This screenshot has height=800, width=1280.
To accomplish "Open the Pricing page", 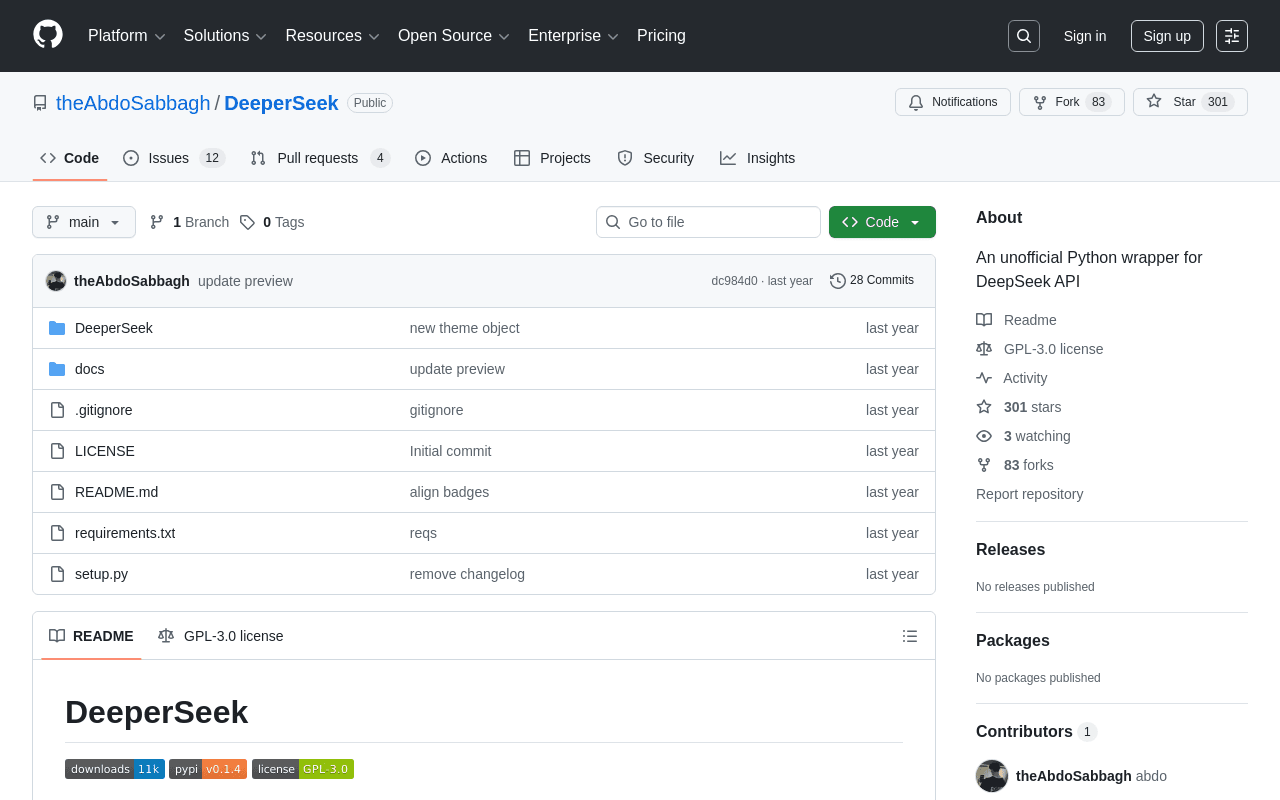I will 661,36.
